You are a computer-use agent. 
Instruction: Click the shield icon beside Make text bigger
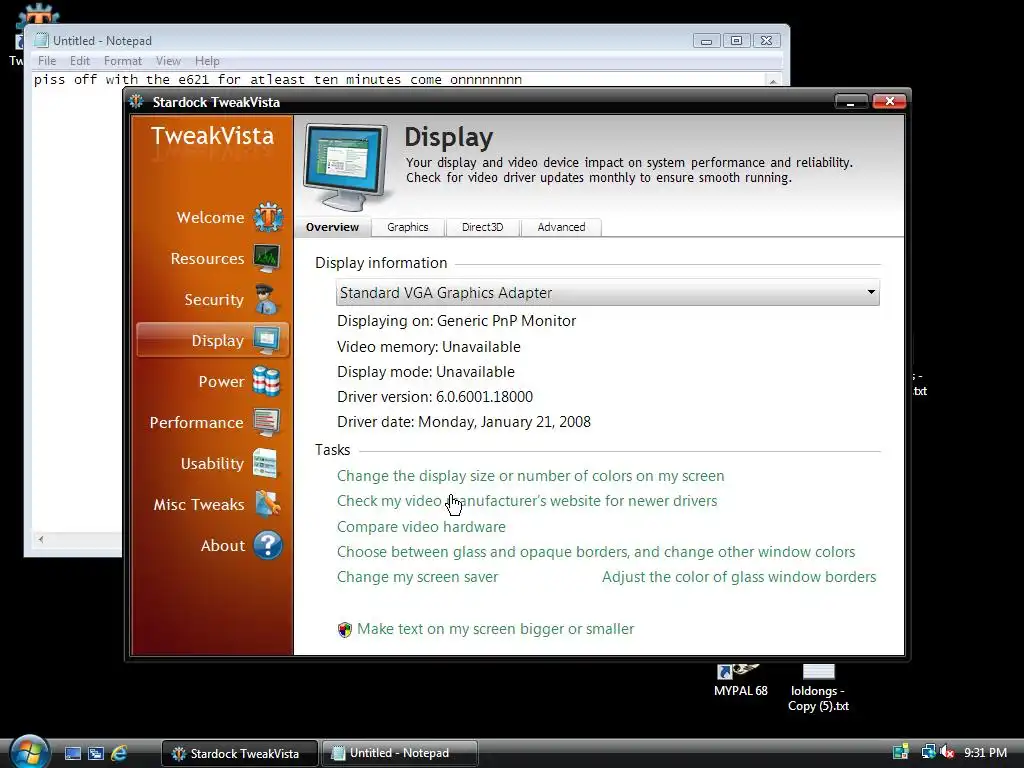(345, 630)
